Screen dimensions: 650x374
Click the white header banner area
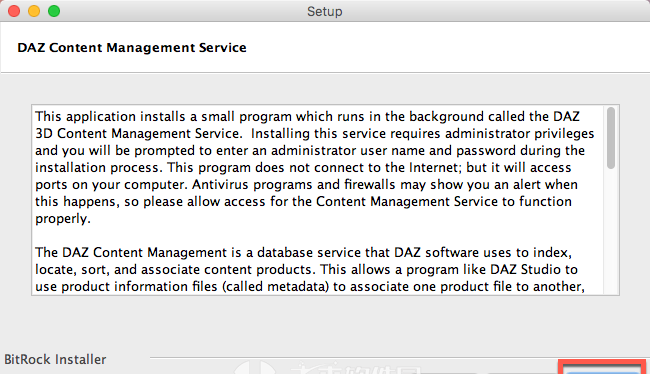click(325, 47)
